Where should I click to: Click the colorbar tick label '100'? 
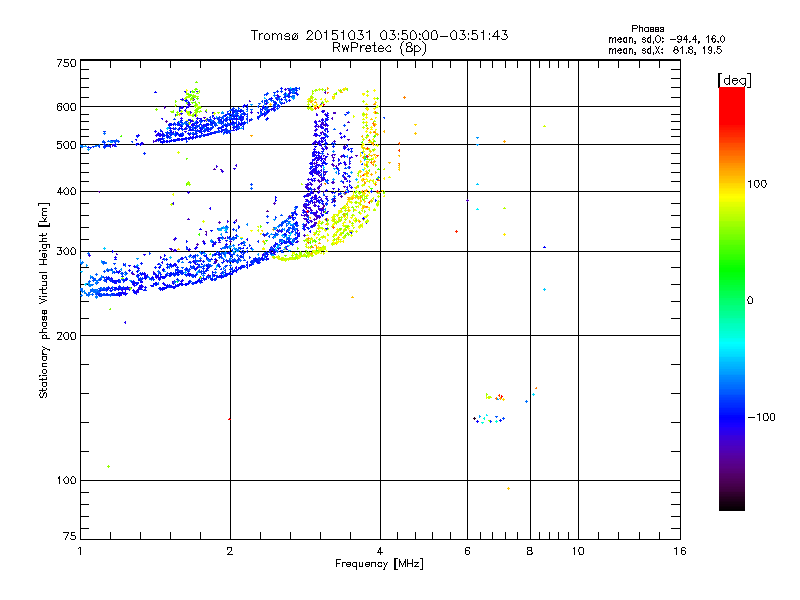757,184
